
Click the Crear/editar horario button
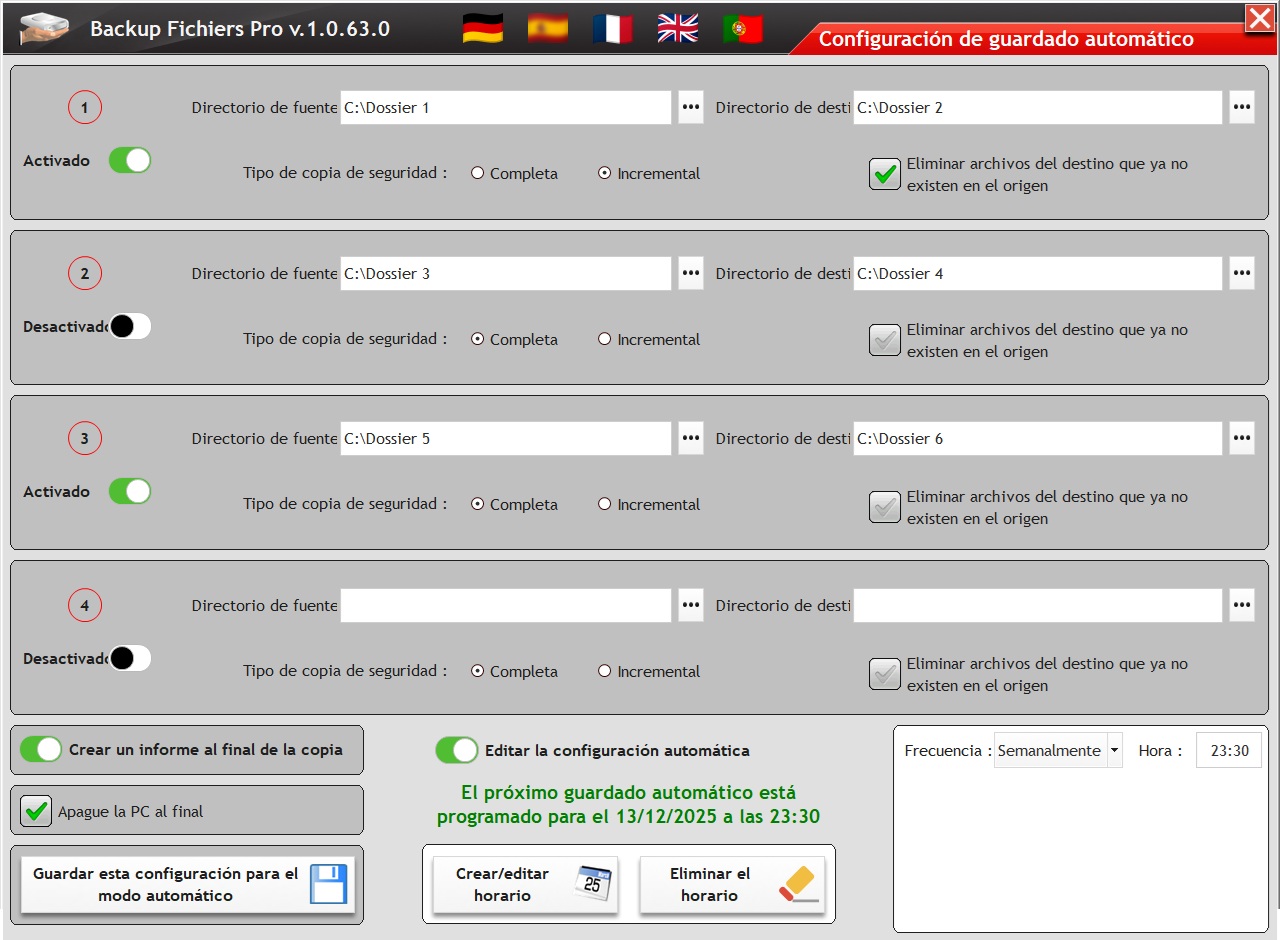click(x=525, y=885)
